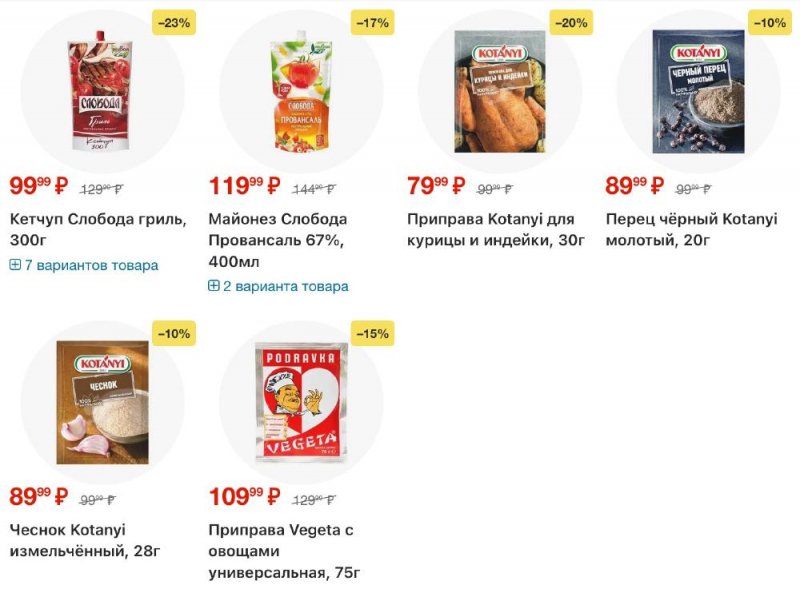The height and width of the screenshot is (593, 800).
Task: Click the −17% discount badge on mayonnaise
Action: point(372,22)
